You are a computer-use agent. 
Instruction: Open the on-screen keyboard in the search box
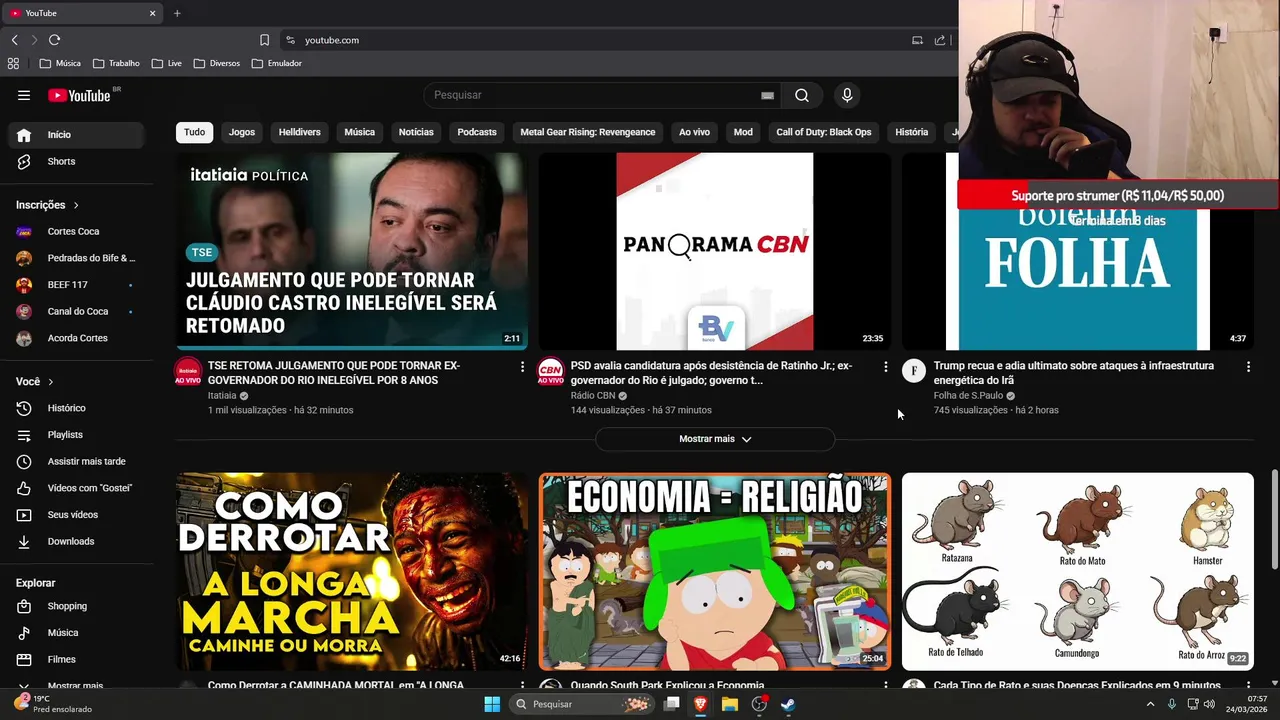[x=767, y=95]
